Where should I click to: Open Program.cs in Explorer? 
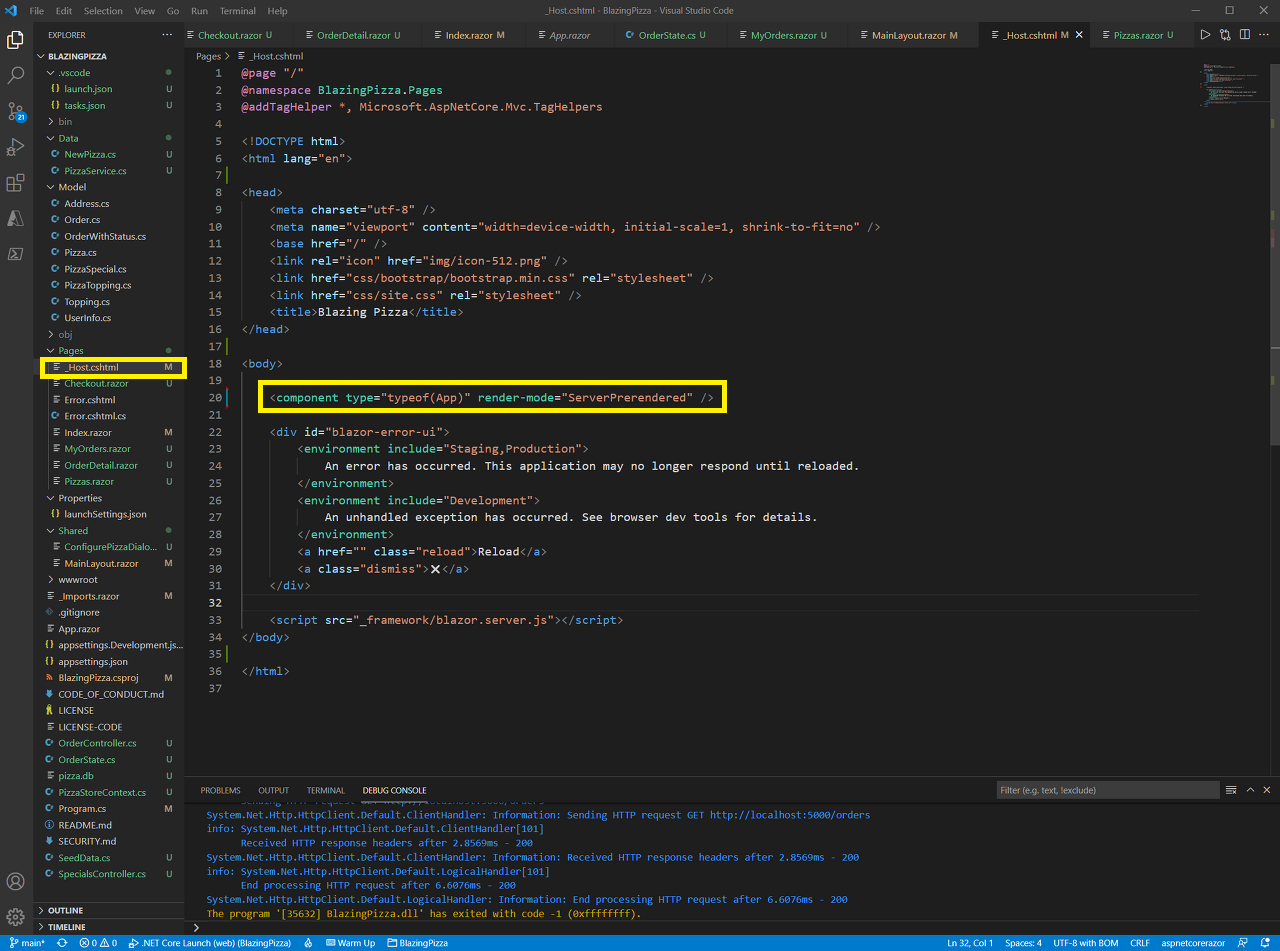pyautogui.click(x=82, y=808)
